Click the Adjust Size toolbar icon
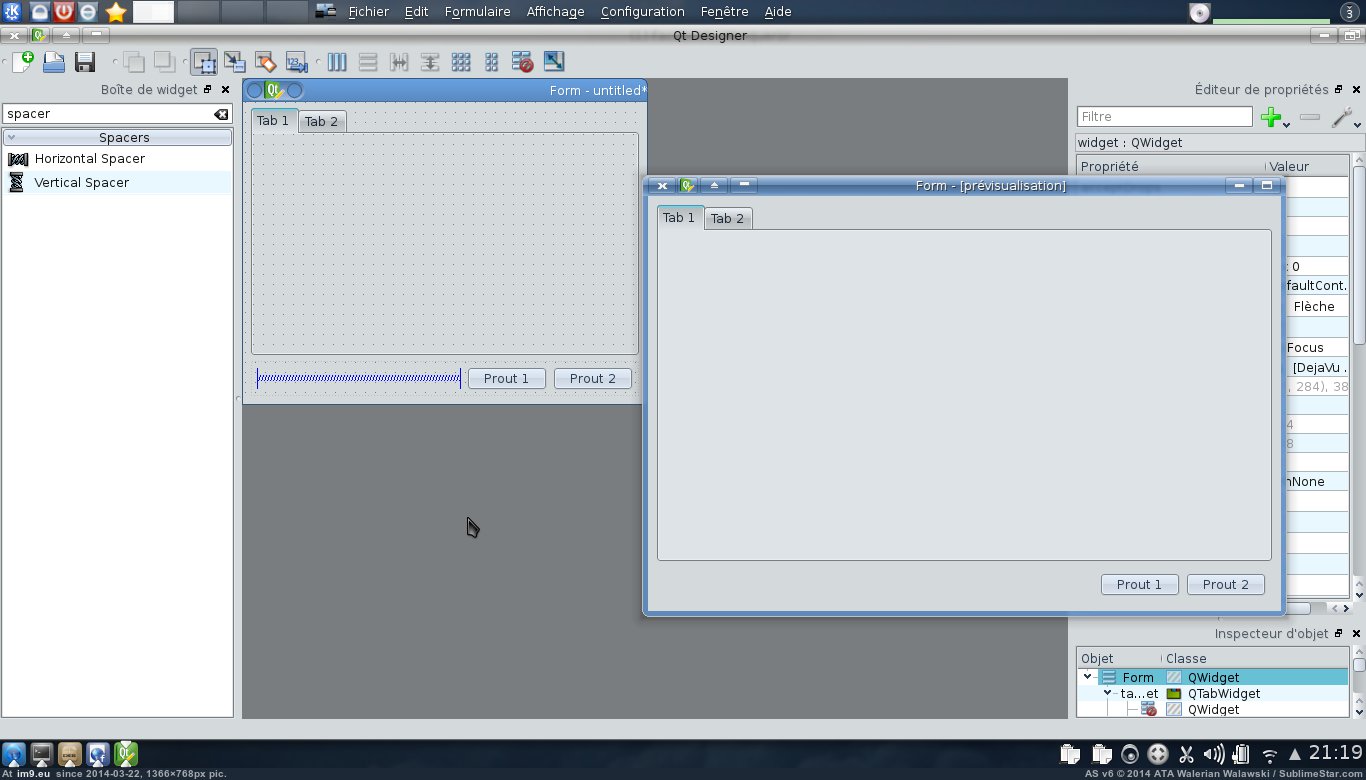 pyautogui.click(x=553, y=62)
